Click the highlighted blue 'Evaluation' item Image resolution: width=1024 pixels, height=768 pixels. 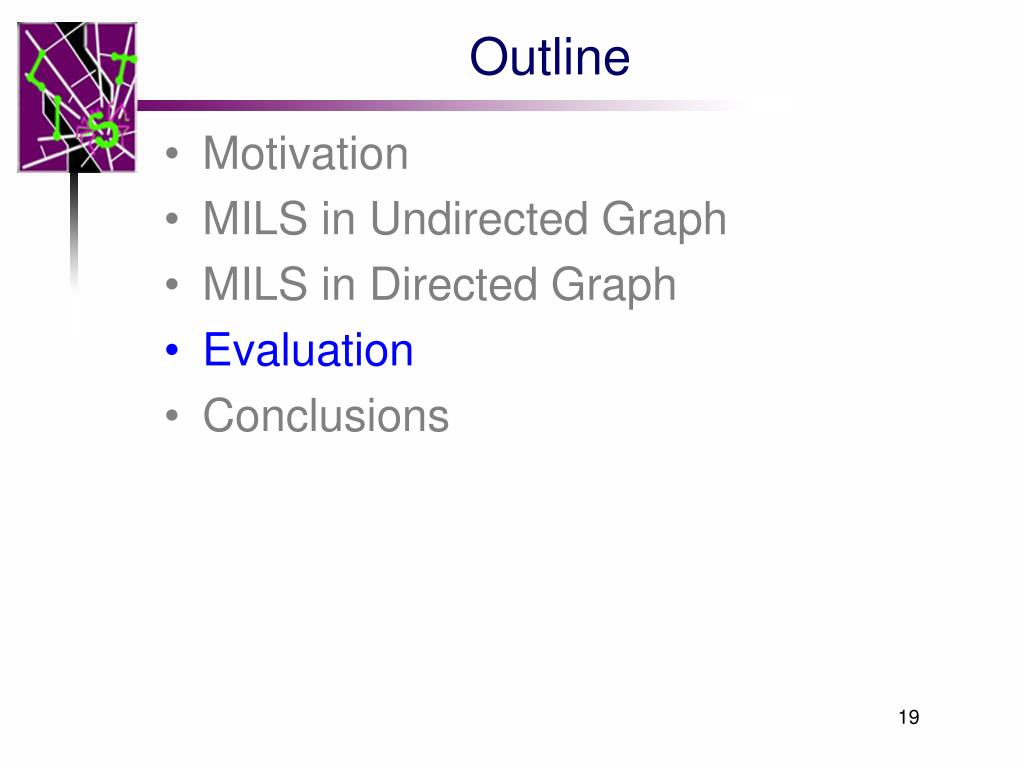click(308, 350)
